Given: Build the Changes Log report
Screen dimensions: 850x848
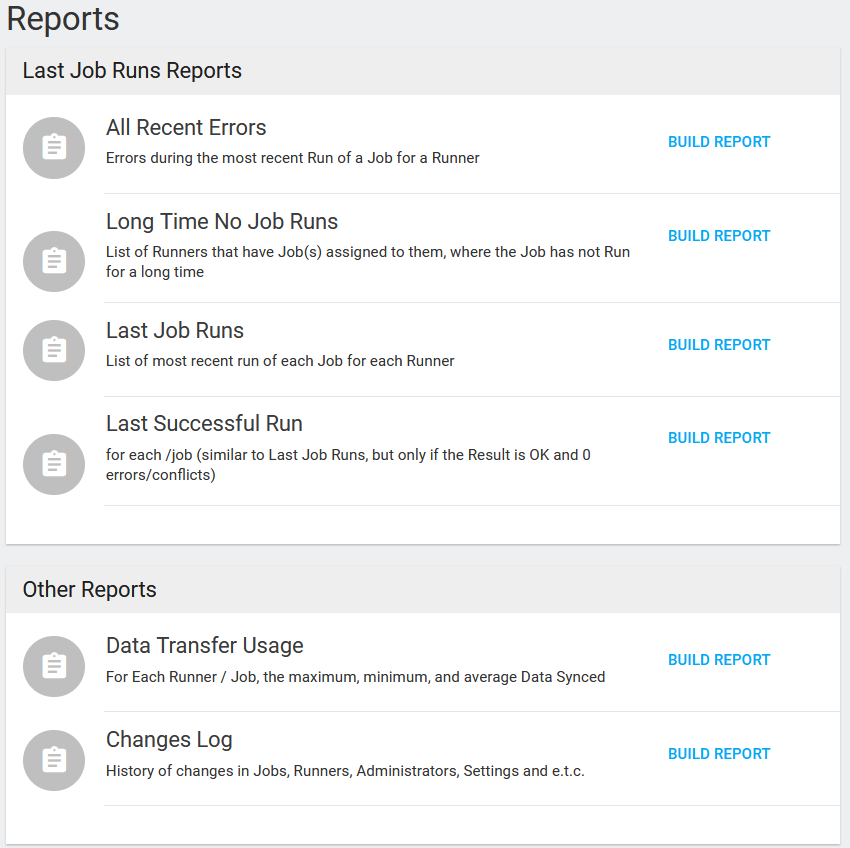Looking at the screenshot, I should 719,753.
